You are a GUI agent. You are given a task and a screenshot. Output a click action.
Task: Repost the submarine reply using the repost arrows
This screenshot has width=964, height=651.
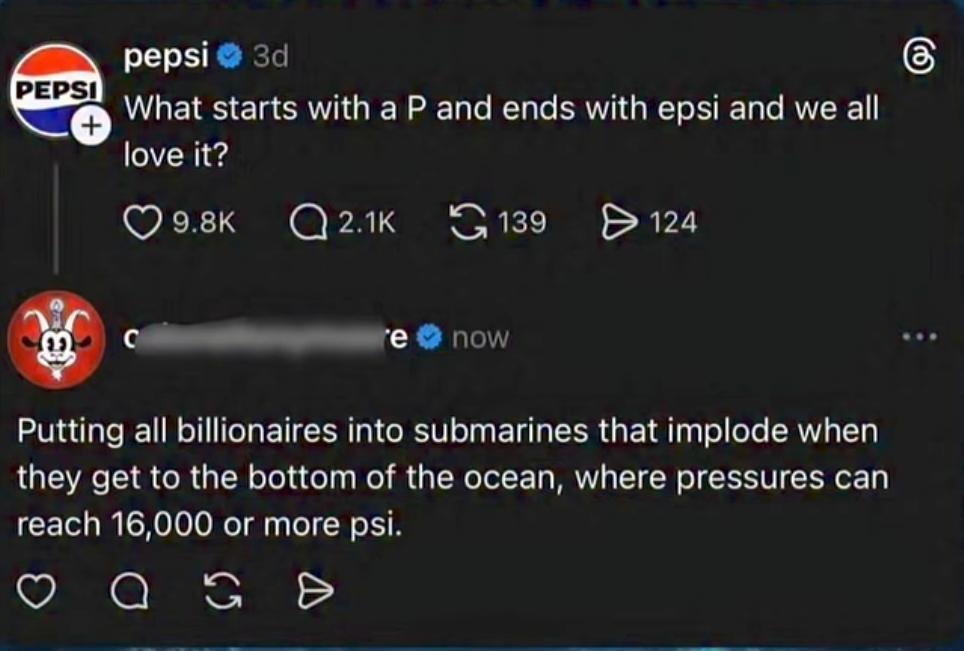[x=224, y=591]
